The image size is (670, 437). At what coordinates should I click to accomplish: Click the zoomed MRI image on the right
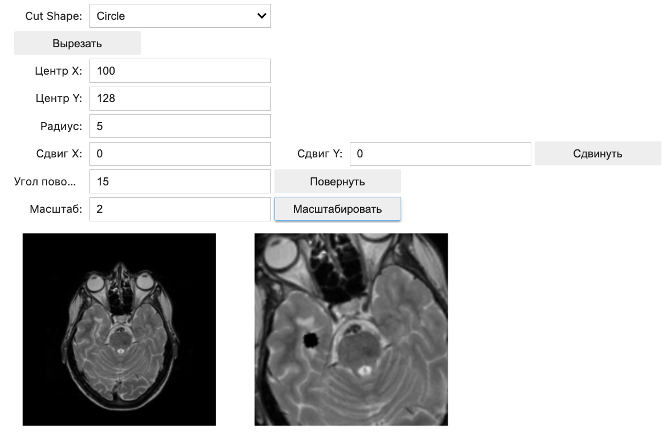click(351, 329)
